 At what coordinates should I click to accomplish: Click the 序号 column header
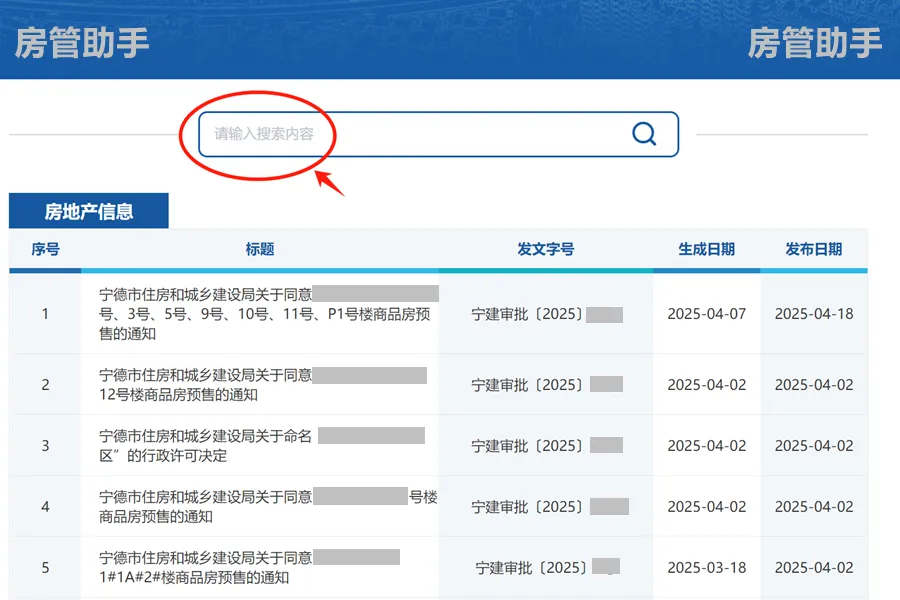(45, 249)
